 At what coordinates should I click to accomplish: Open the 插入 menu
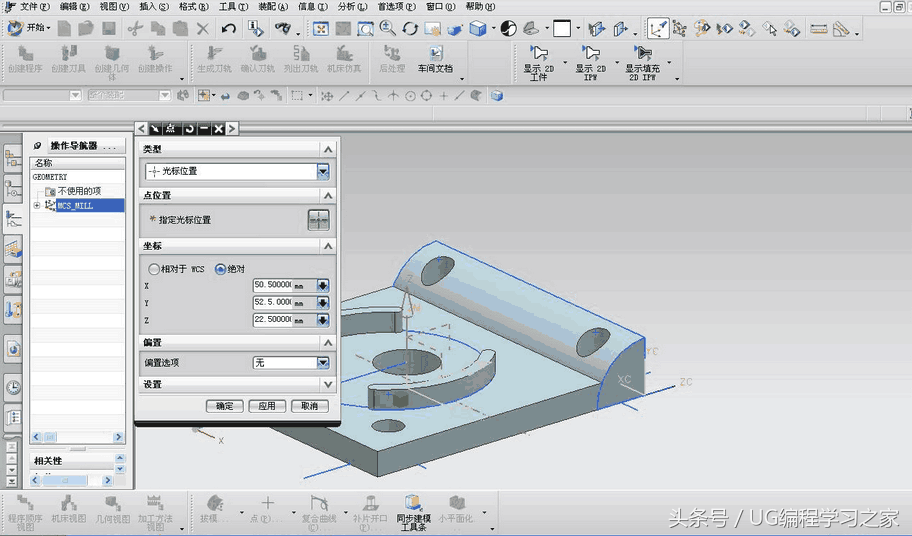pos(154,6)
